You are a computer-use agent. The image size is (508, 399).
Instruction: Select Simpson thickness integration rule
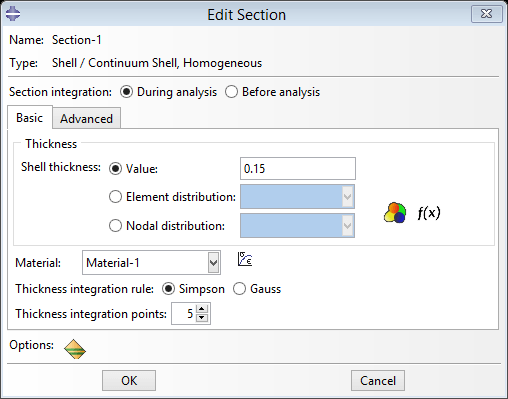[x=168, y=289]
